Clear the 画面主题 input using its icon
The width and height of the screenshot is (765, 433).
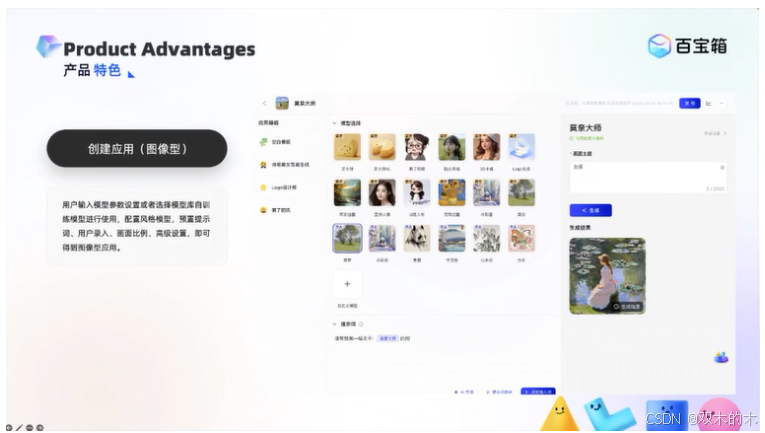click(722, 167)
